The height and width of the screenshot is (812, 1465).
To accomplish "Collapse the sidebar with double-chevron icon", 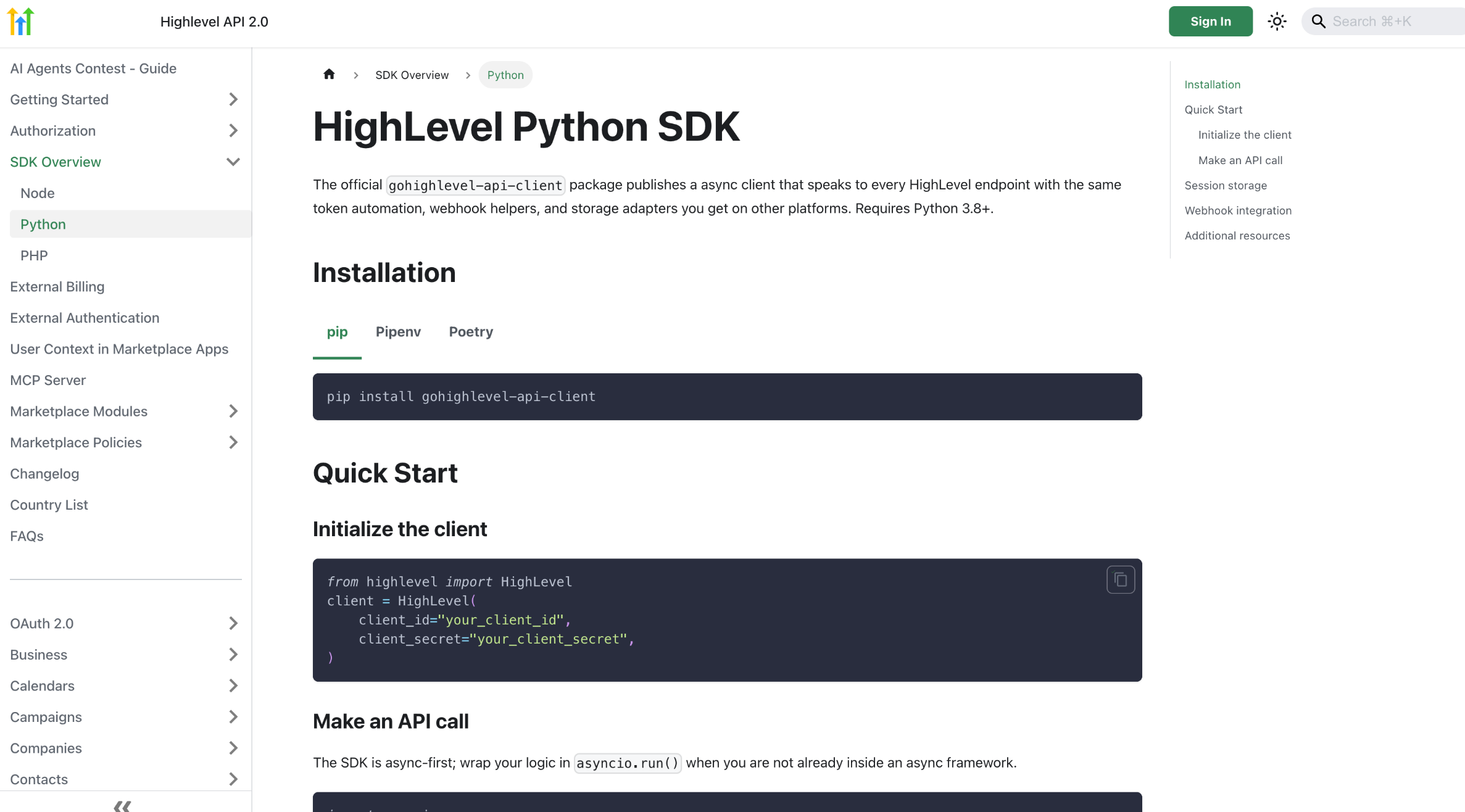I will [x=122, y=805].
